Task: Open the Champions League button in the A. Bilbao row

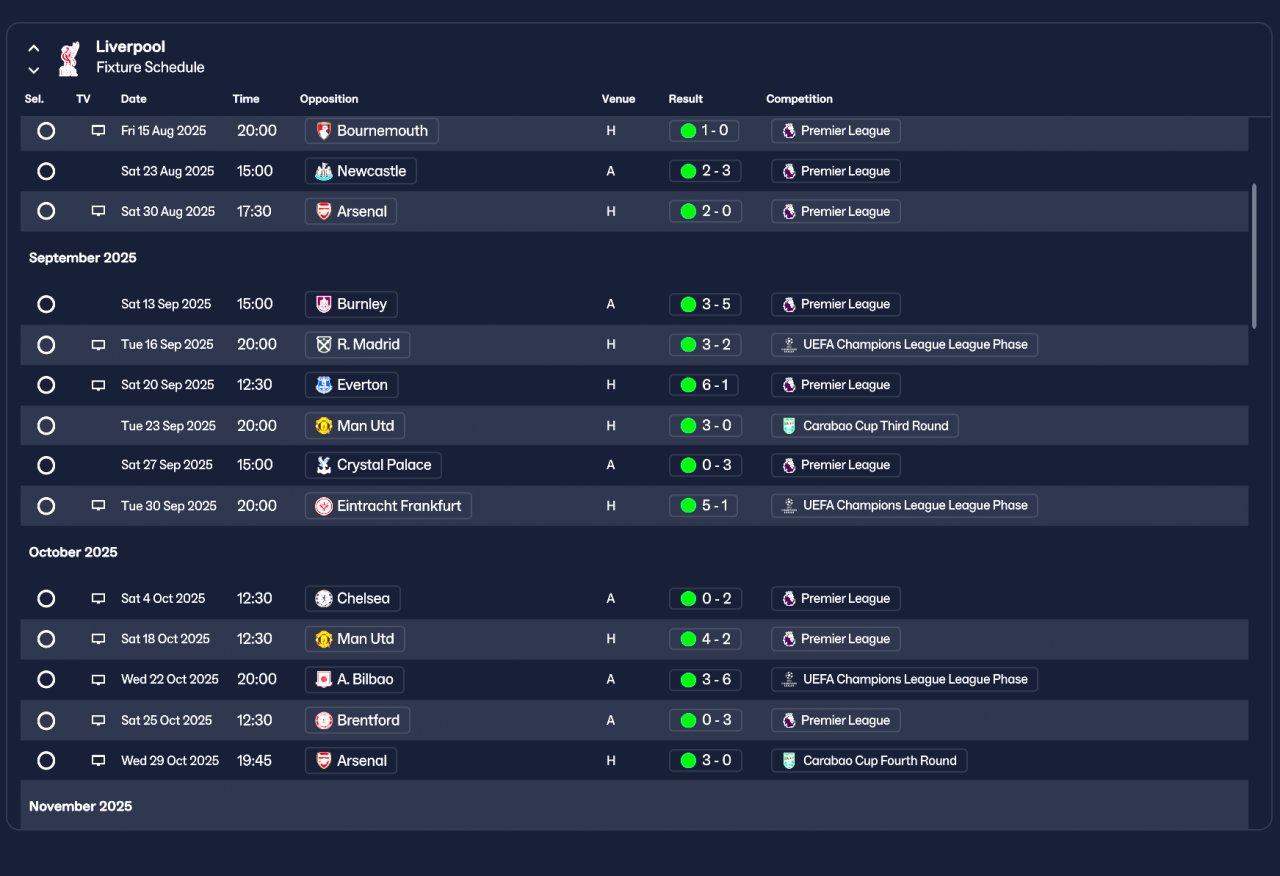Action: [x=904, y=680]
